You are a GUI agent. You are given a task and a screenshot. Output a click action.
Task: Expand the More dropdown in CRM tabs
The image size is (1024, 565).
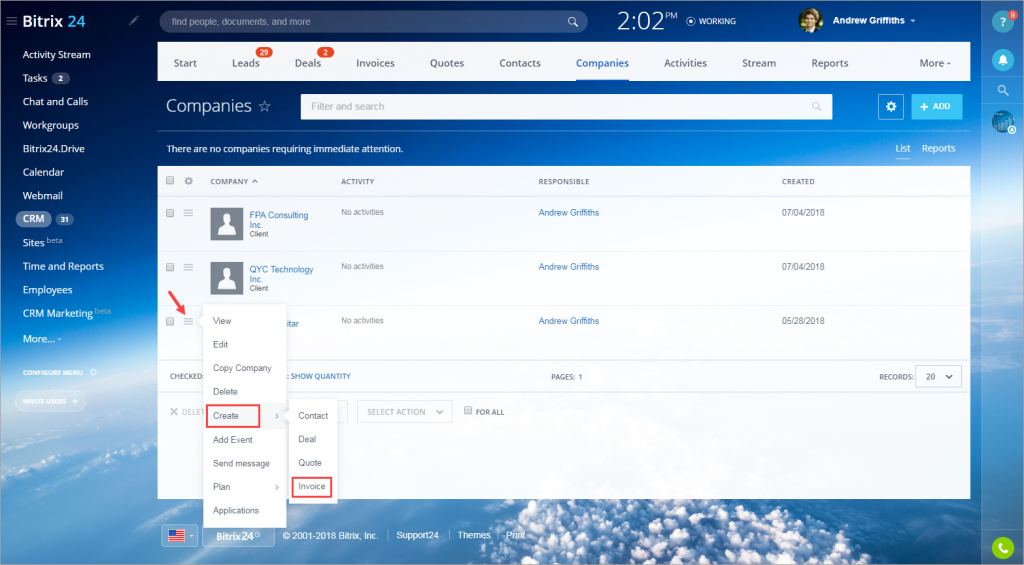[x=935, y=63]
